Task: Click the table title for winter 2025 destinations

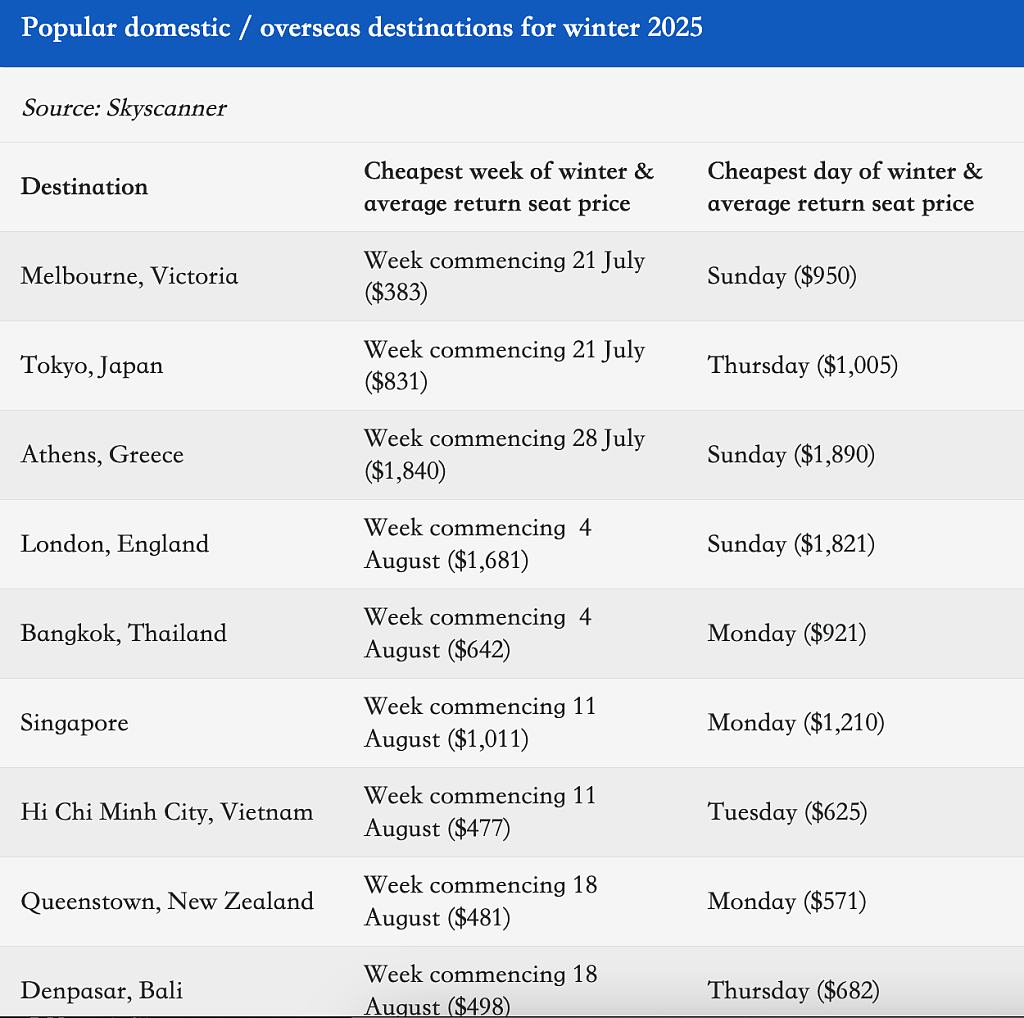Action: coord(362,27)
